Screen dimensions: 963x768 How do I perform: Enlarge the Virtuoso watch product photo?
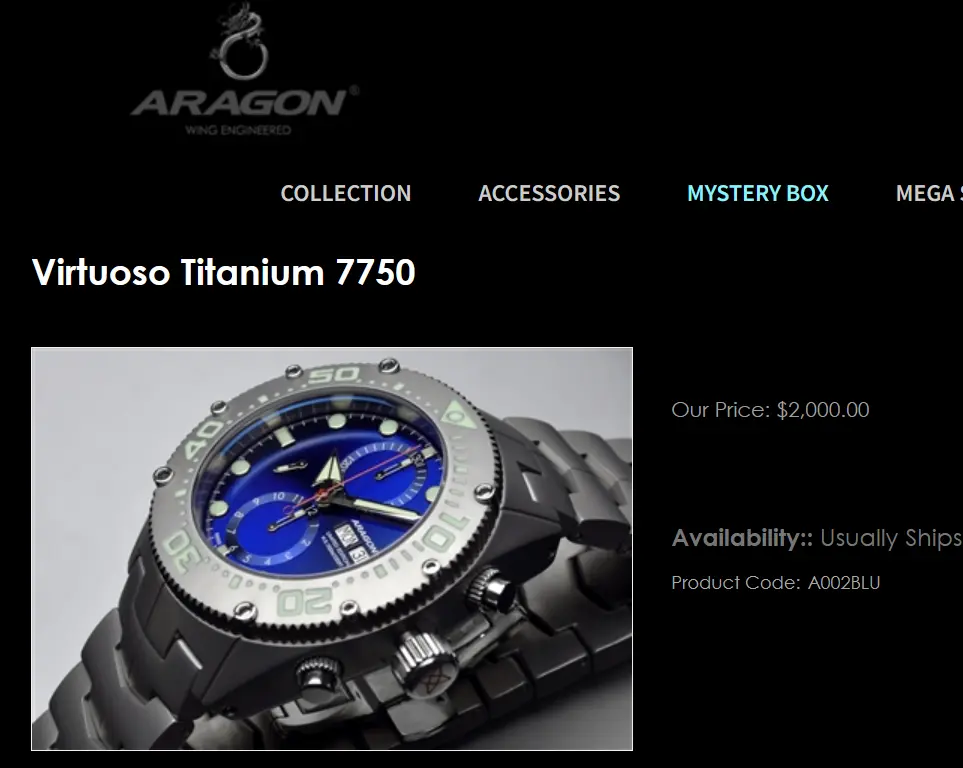332,549
